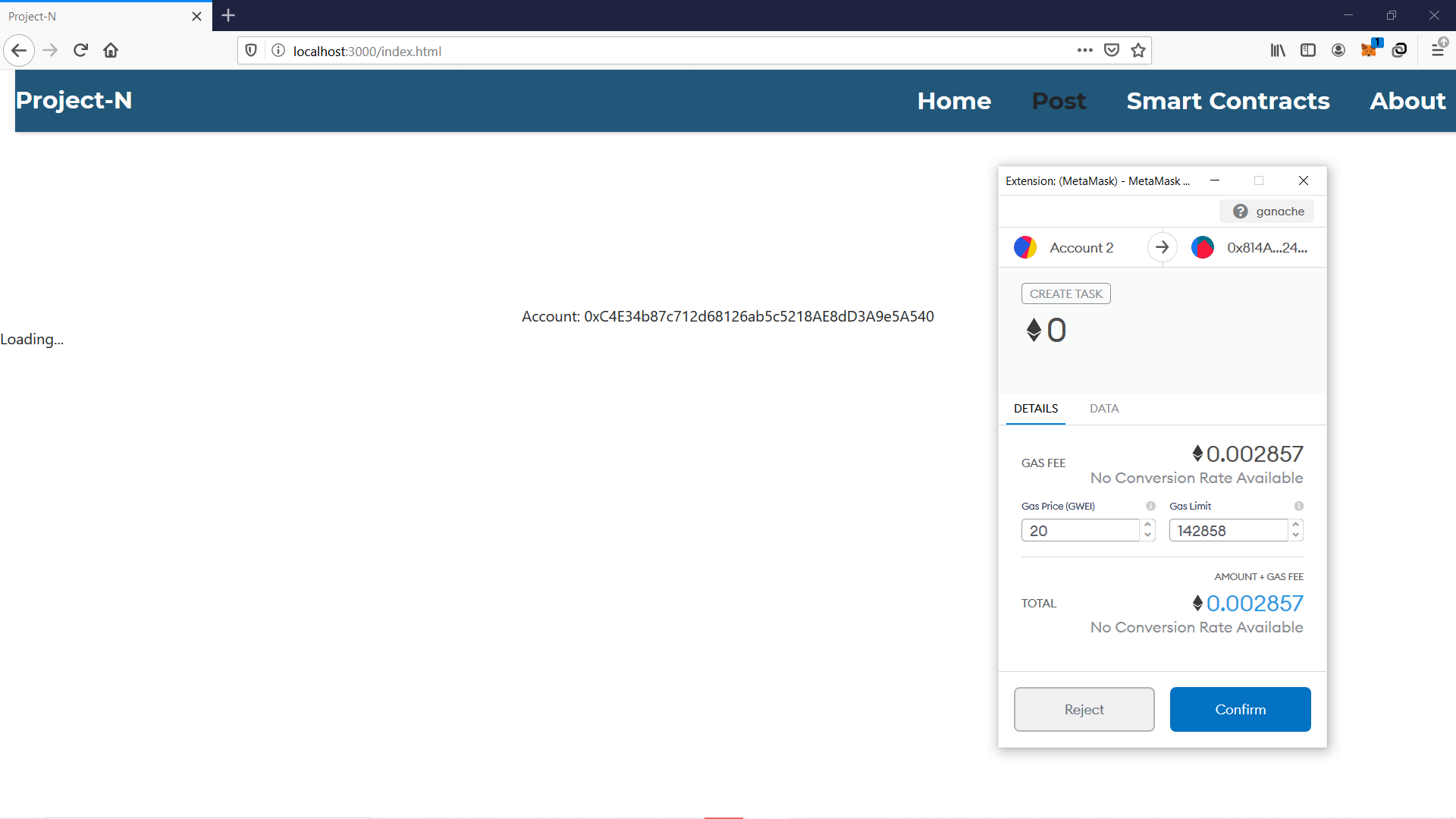Viewport: 1456px width, 819px height.
Task: Reload the page with the refresh icon
Action: (80, 50)
